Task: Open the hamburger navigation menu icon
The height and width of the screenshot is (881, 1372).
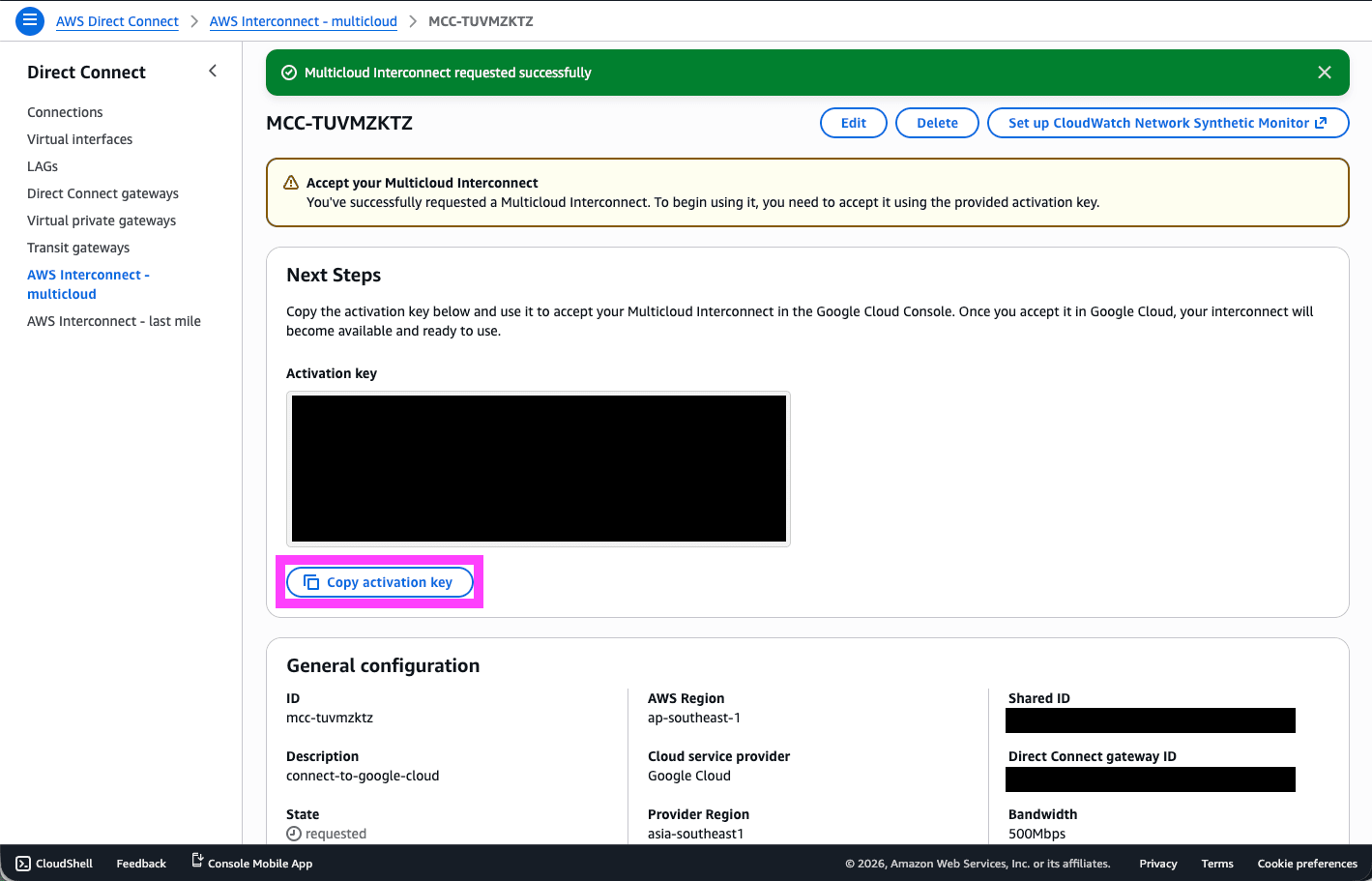Action: tap(30, 20)
